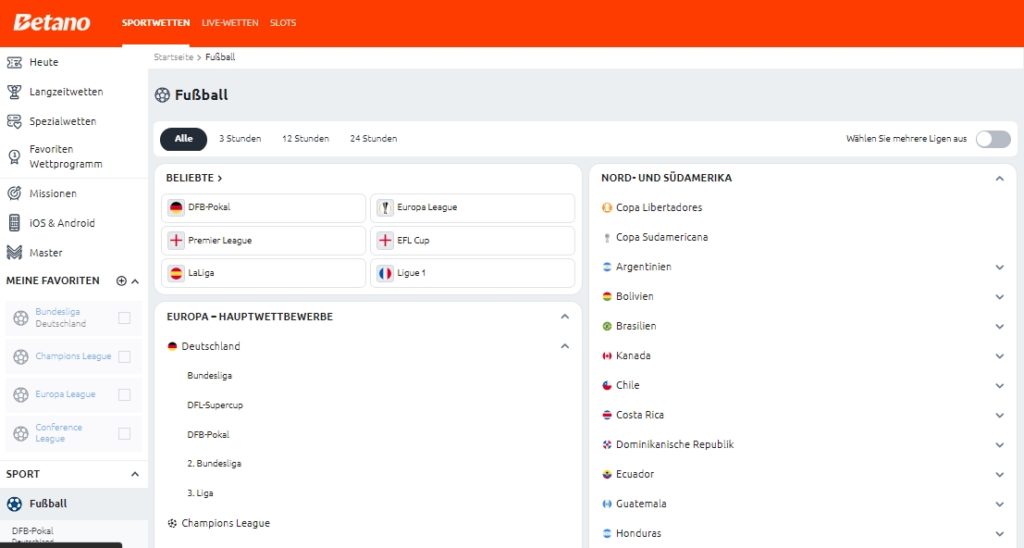Open the DFL-Supercup league
Viewport: 1024px width, 548px height.
215,405
